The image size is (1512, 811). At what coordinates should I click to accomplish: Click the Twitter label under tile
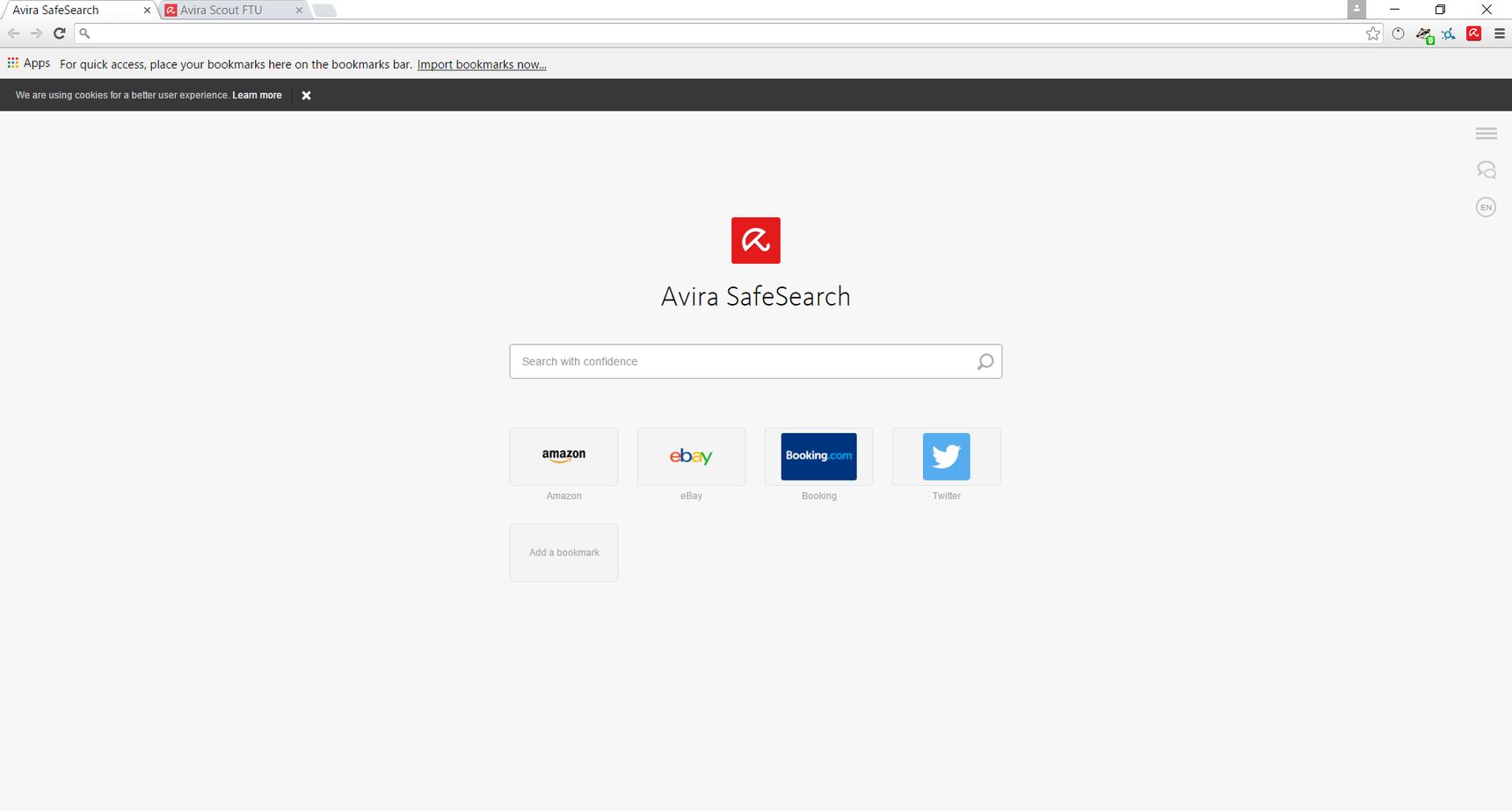coord(946,496)
